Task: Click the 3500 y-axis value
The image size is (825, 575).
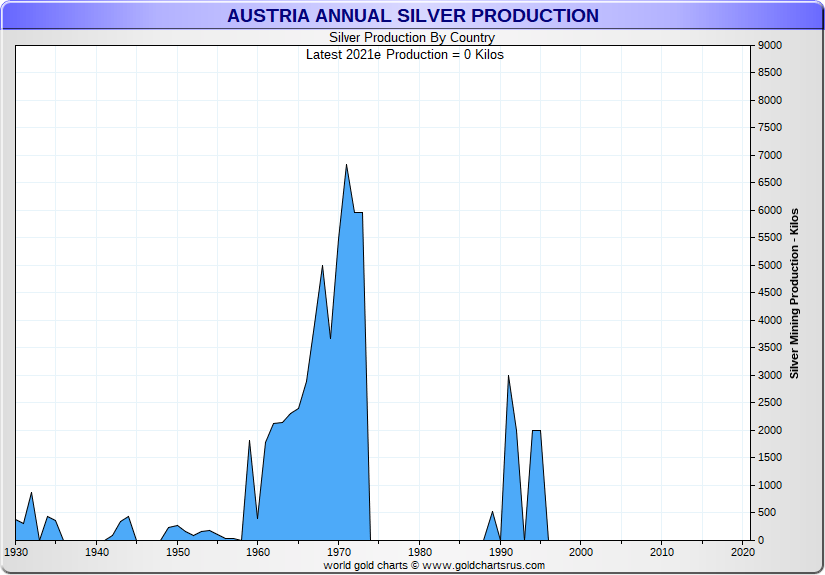Action: 770,348
